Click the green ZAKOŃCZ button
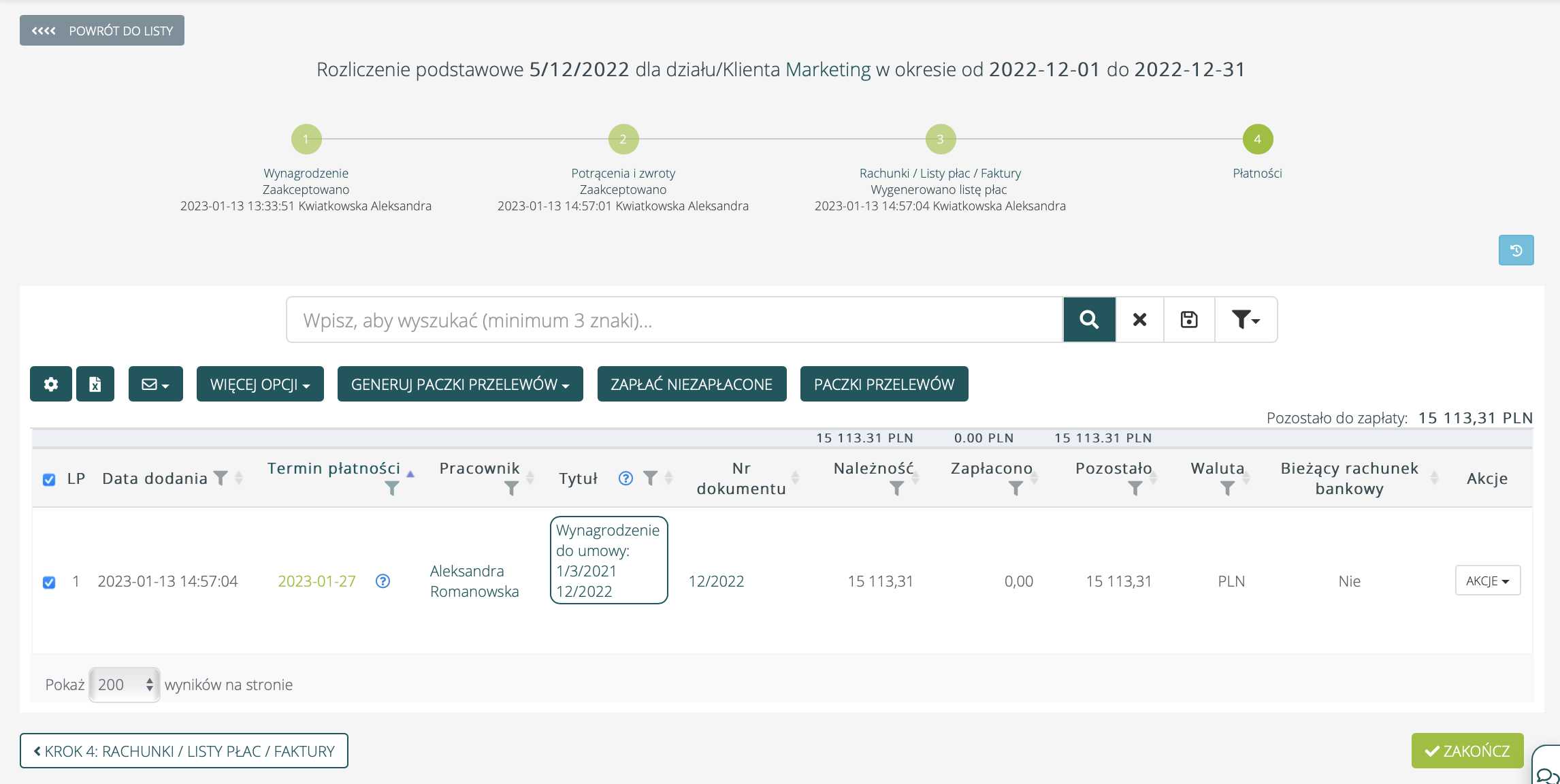This screenshot has height=784, width=1560. pos(1467,751)
